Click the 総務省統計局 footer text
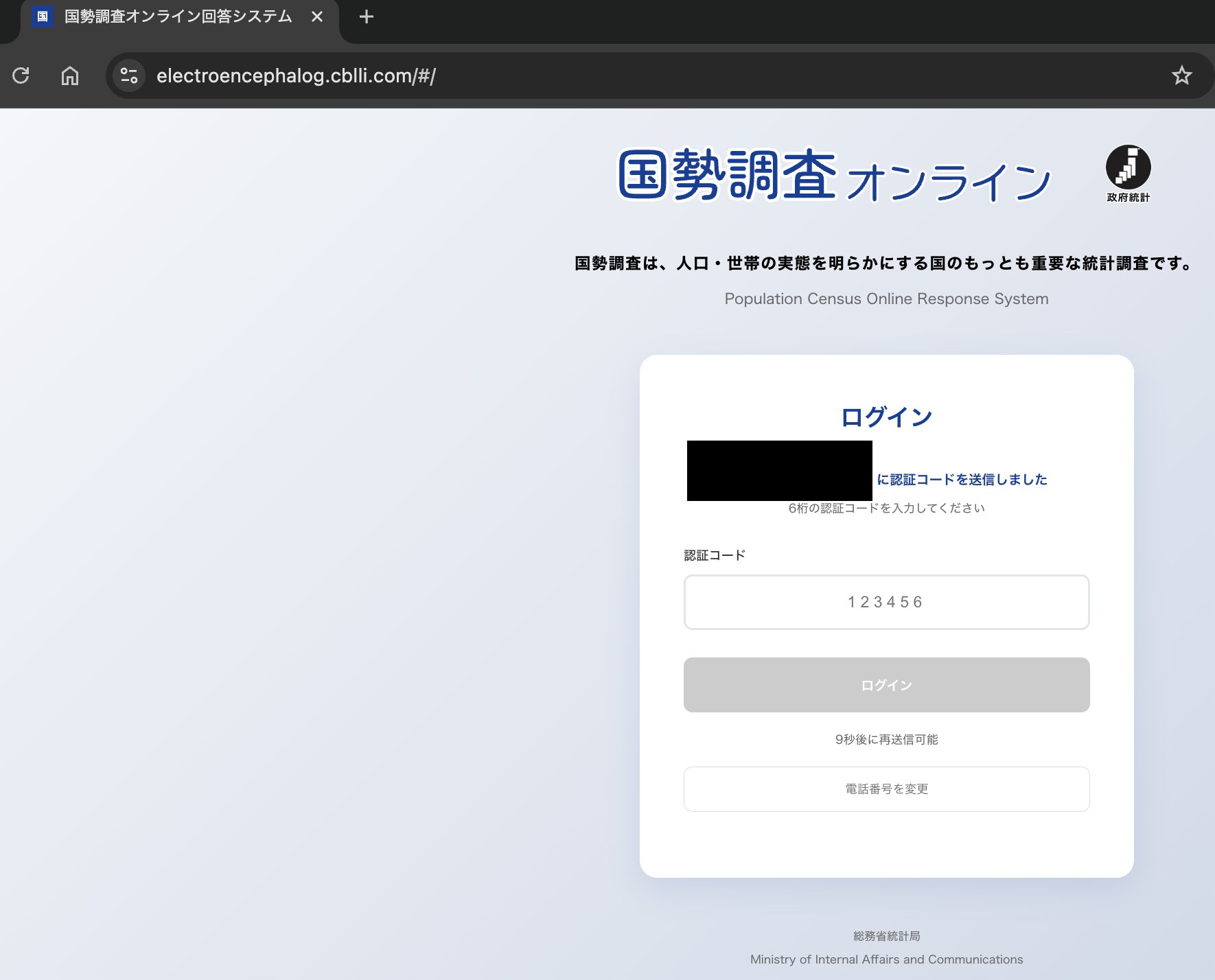This screenshot has width=1215, height=980. pyautogui.click(x=886, y=936)
